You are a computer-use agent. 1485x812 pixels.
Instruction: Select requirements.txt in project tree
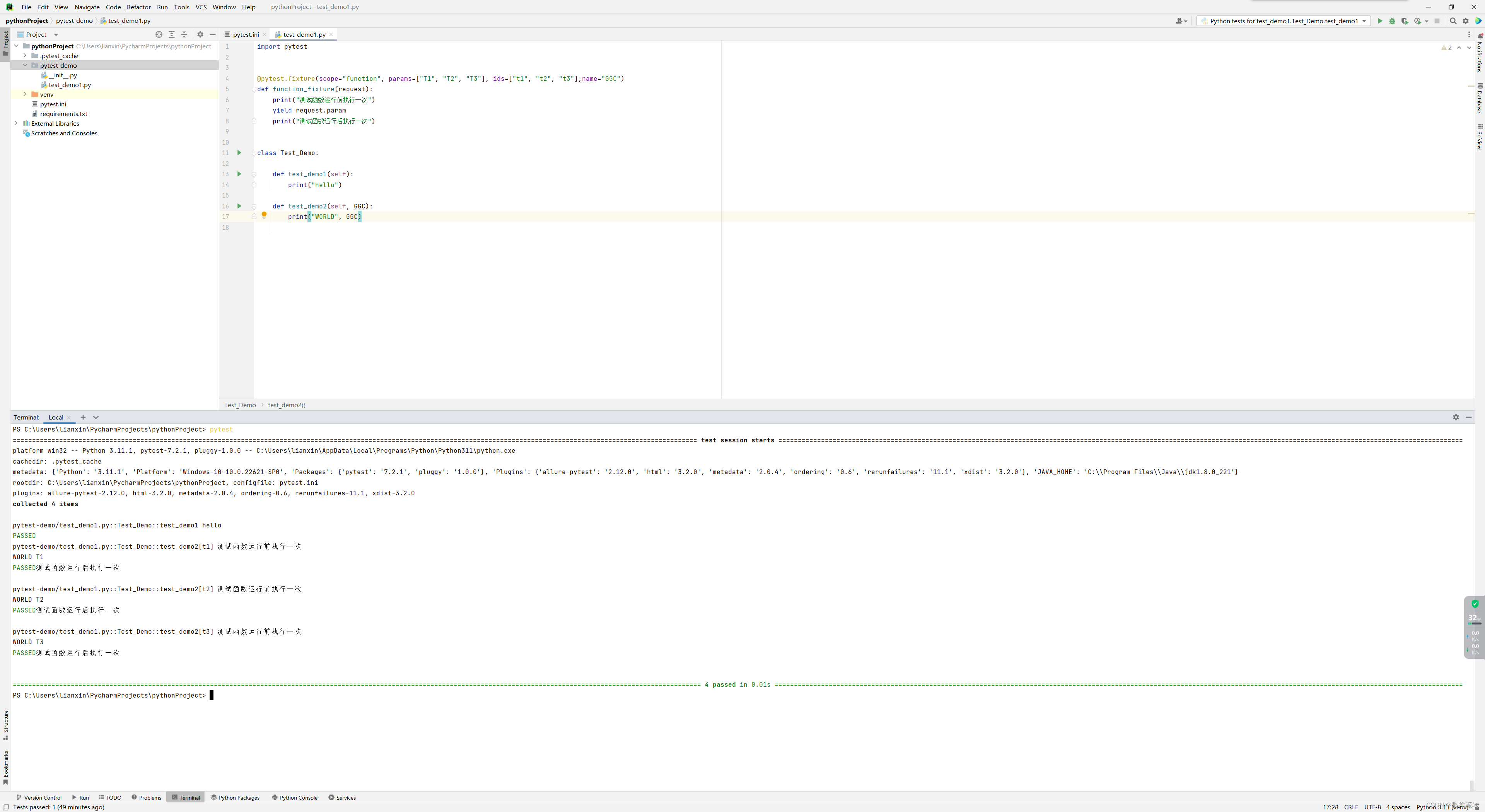point(63,114)
